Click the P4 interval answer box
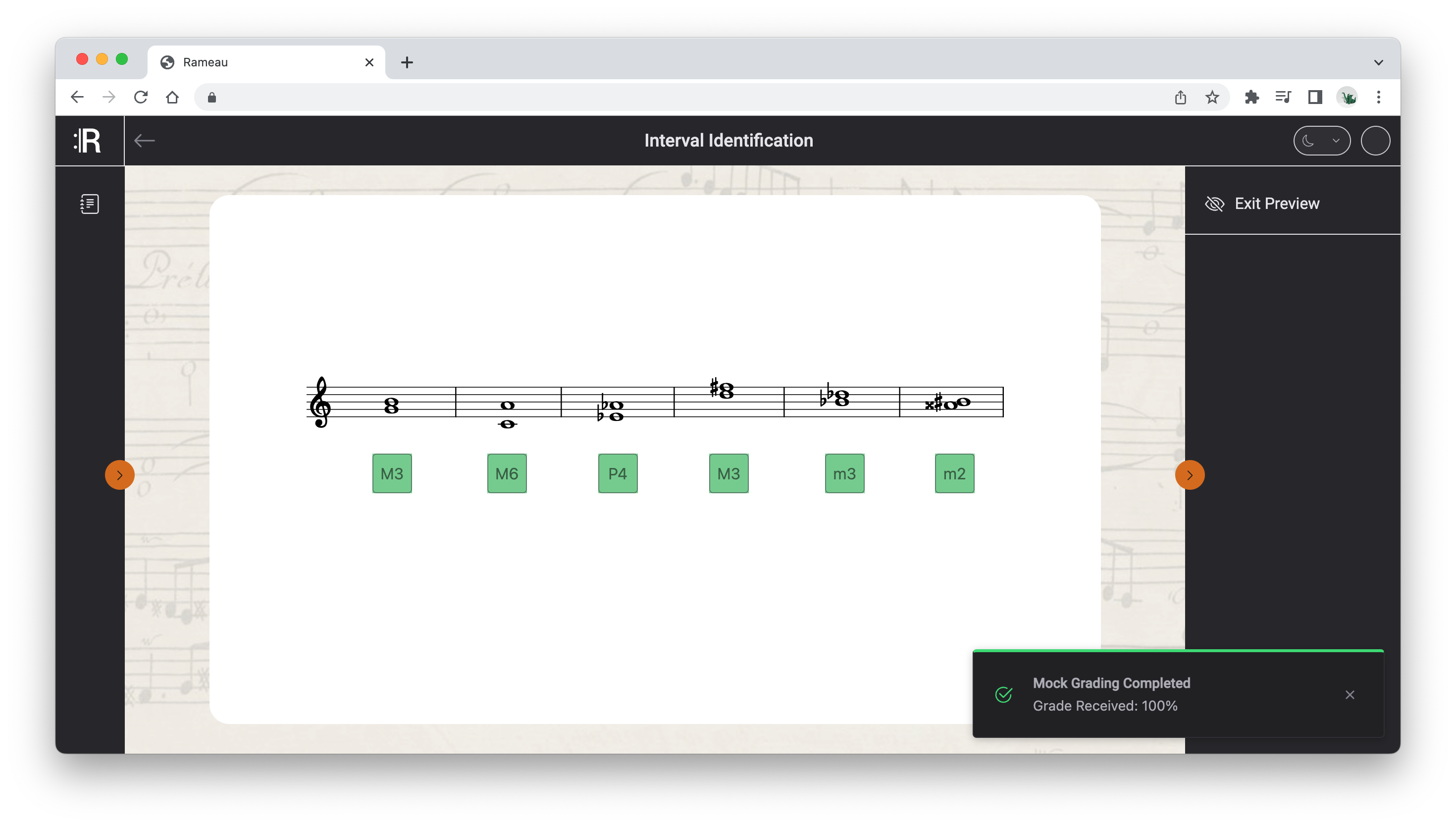 point(617,473)
